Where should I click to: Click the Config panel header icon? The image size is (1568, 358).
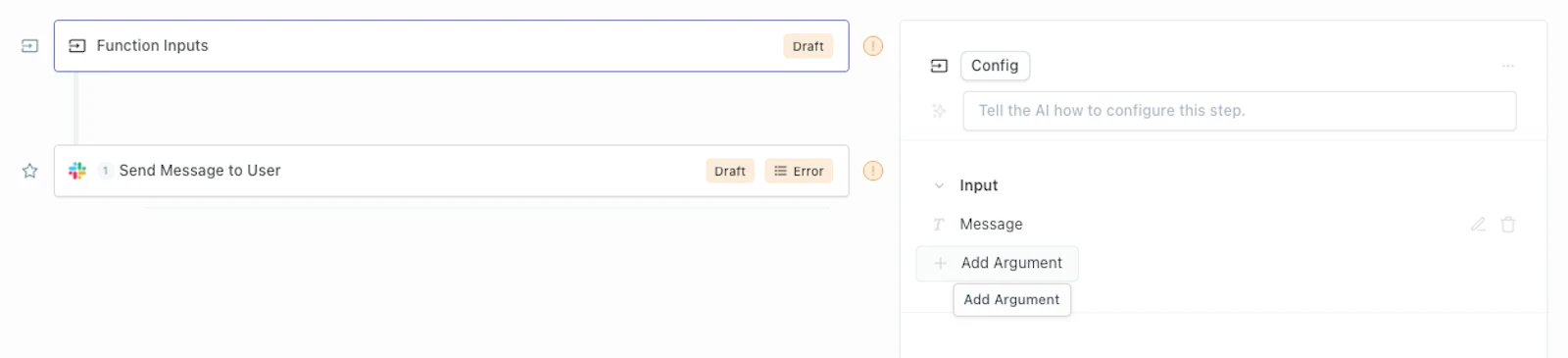939,66
